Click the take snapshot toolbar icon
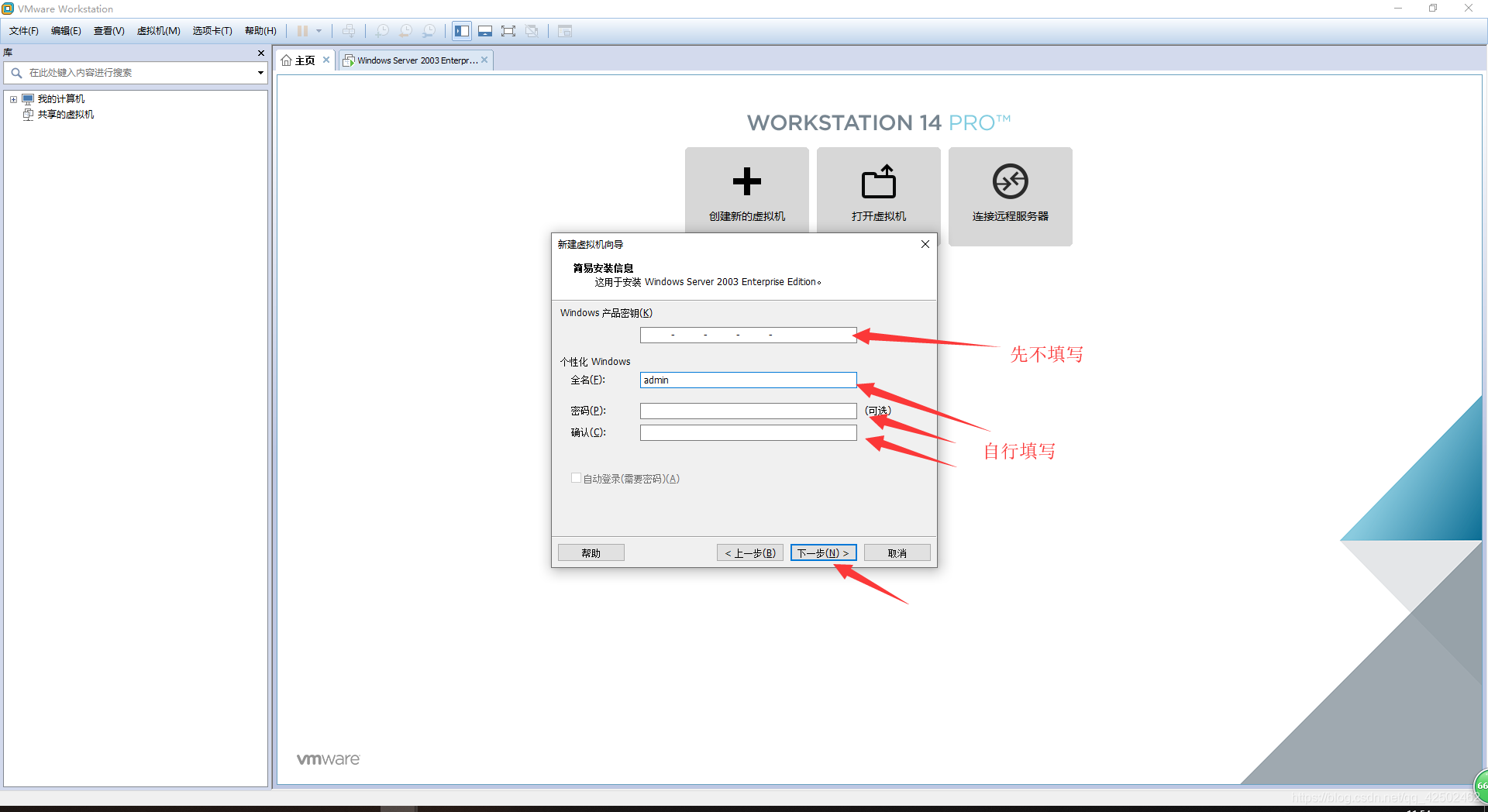The height and width of the screenshot is (812, 1488). [x=382, y=31]
